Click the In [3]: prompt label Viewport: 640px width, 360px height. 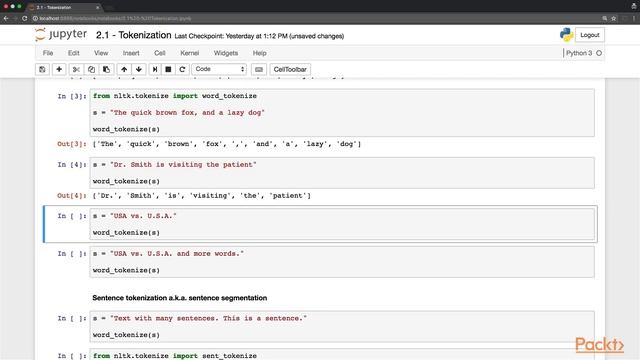tap(72, 96)
